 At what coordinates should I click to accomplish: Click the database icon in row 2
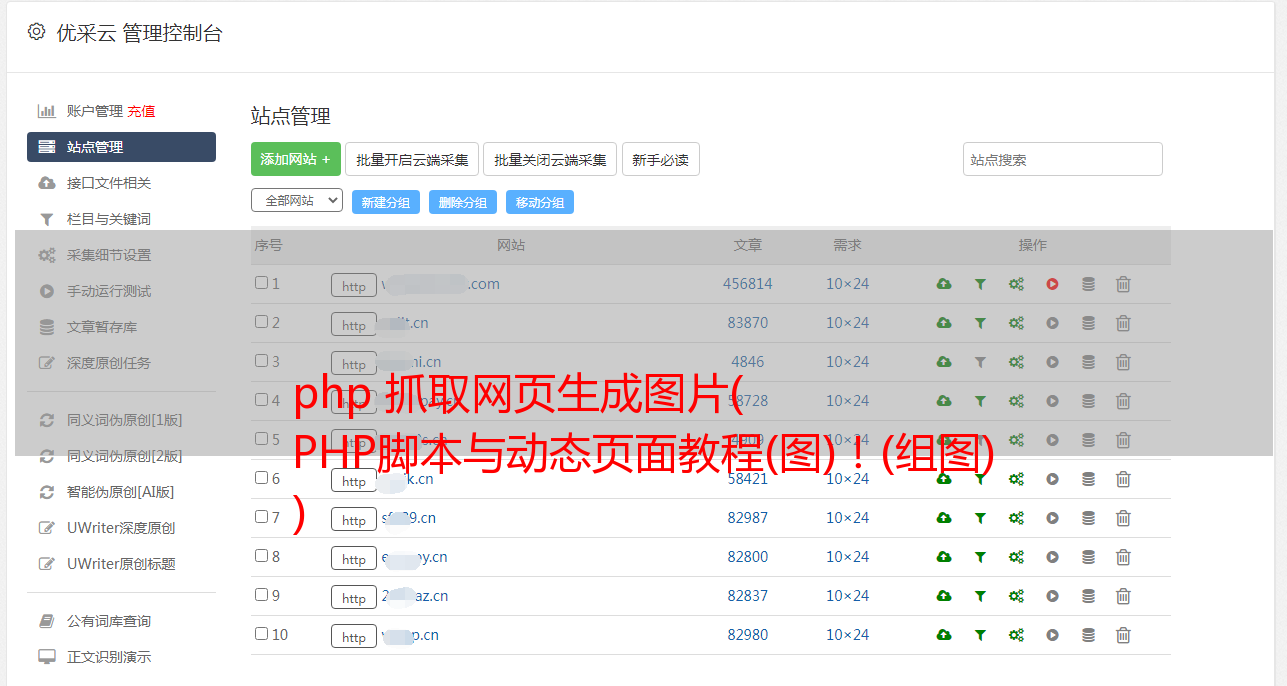coord(1088,323)
